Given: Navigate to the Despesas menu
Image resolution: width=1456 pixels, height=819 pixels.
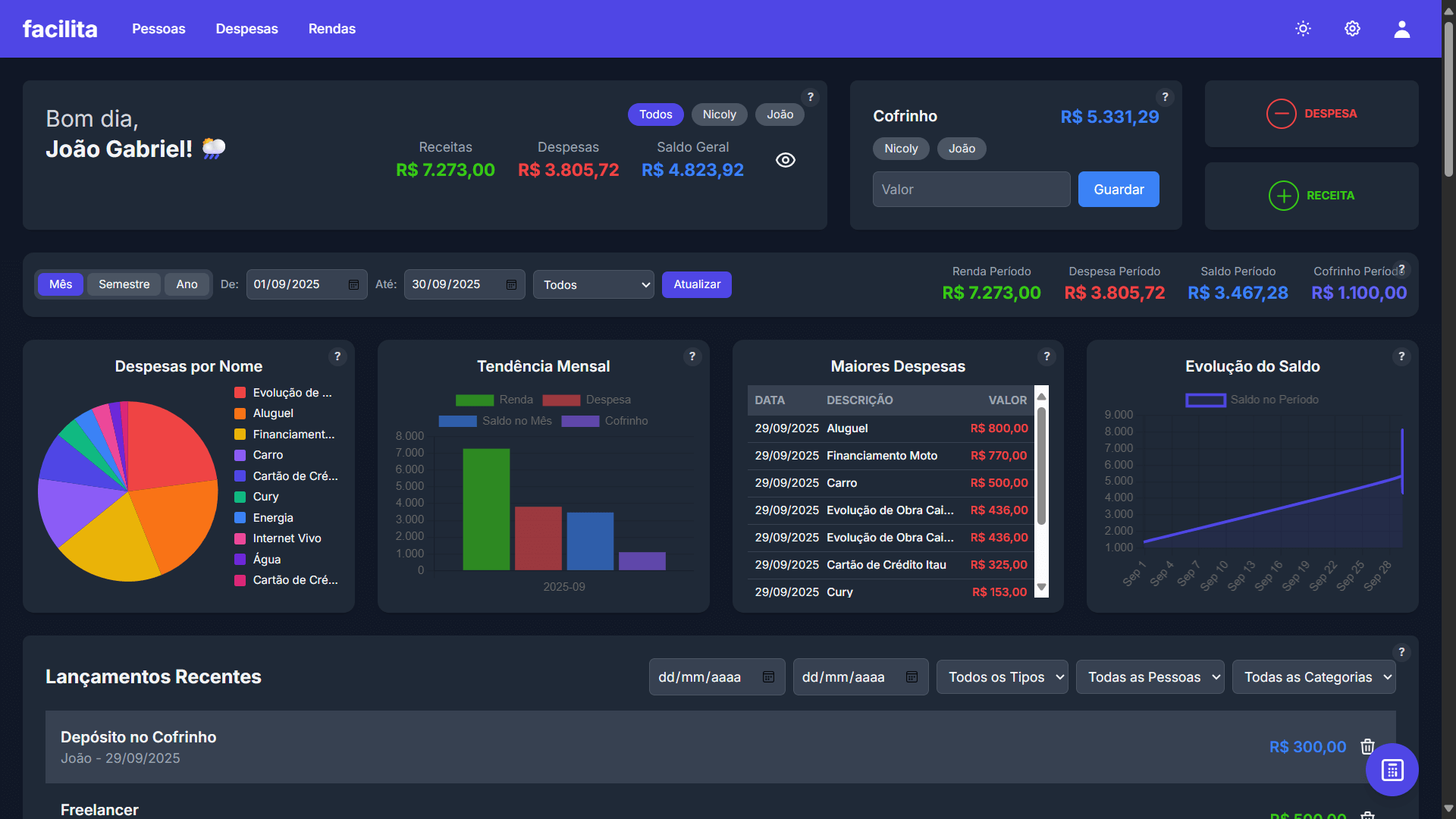Looking at the screenshot, I should 246,29.
